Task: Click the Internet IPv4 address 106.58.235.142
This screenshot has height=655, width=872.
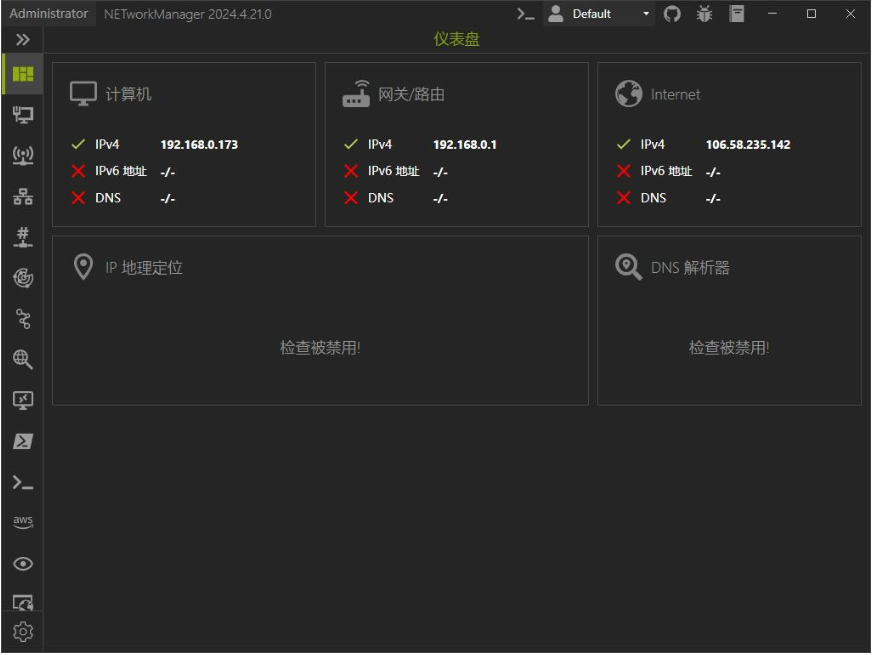Action: [748, 145]
